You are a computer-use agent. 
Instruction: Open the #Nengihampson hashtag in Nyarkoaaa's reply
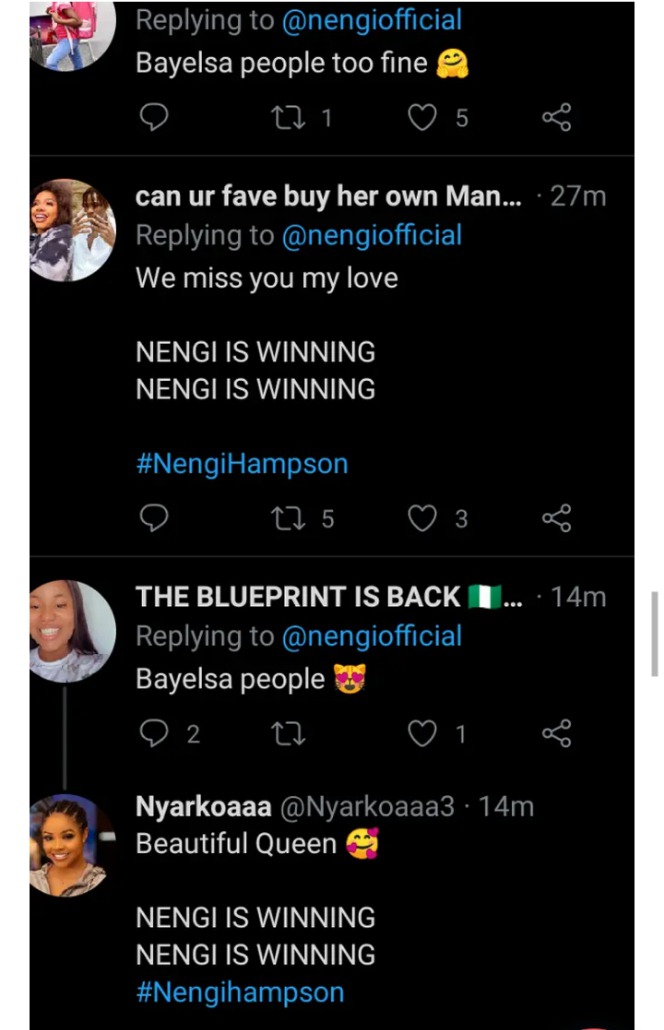(x=240, y=991)
